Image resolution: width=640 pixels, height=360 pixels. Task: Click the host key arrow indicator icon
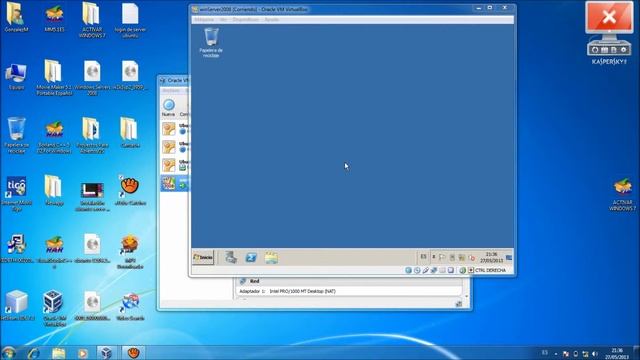pyautogui.click(x=471, y=270)
